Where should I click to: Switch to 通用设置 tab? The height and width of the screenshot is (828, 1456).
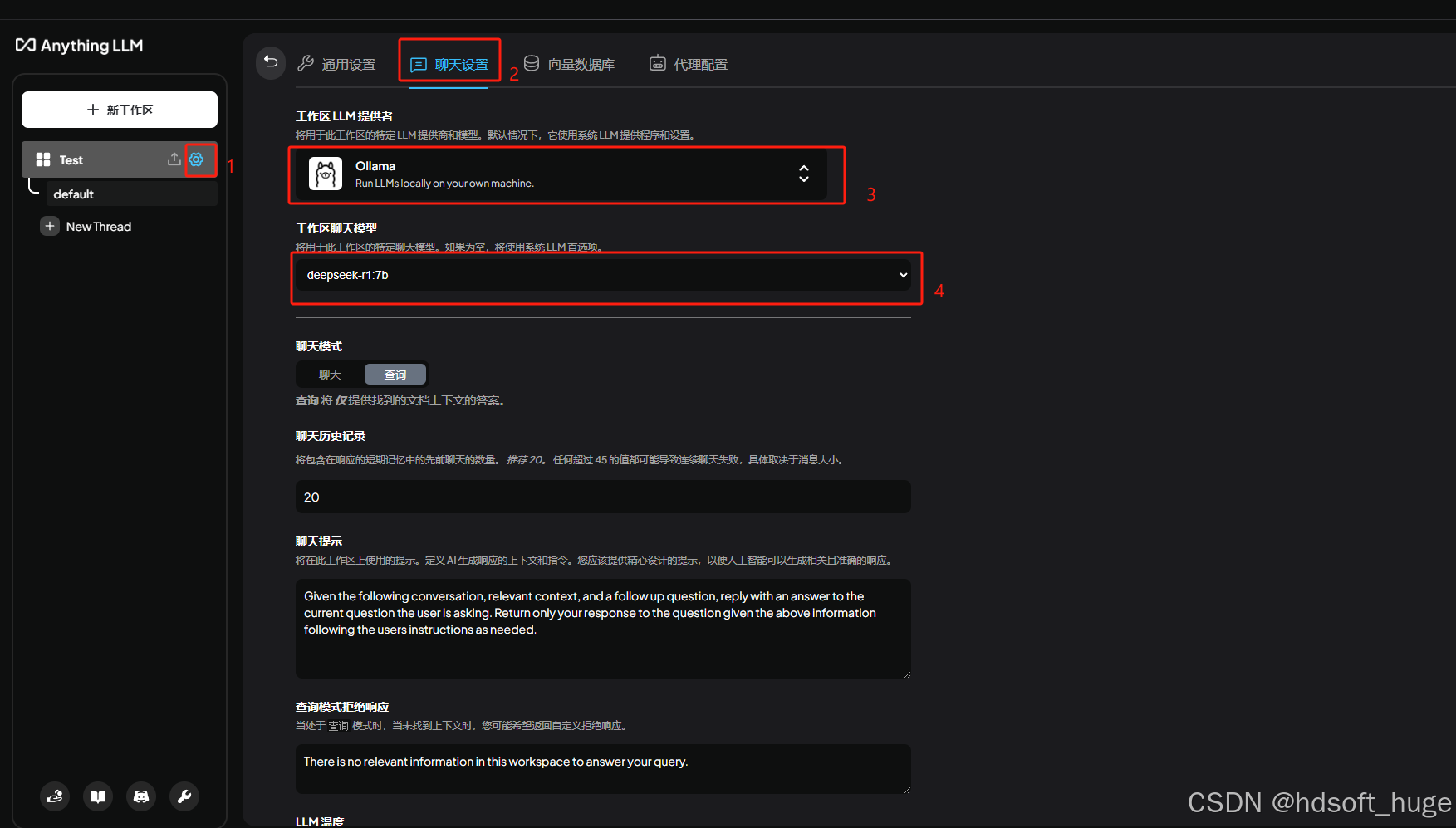tap(336, 64)
